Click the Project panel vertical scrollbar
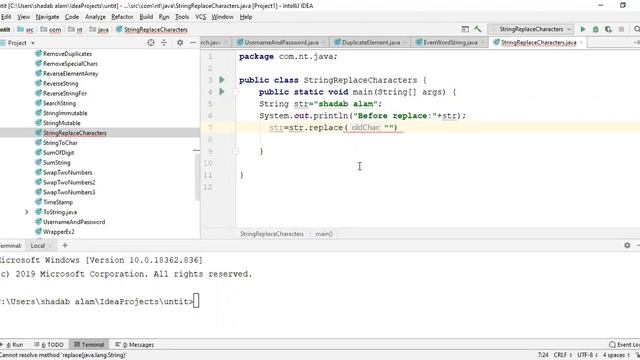The height and width of the screenshot is (360, 640). point(197,178)
